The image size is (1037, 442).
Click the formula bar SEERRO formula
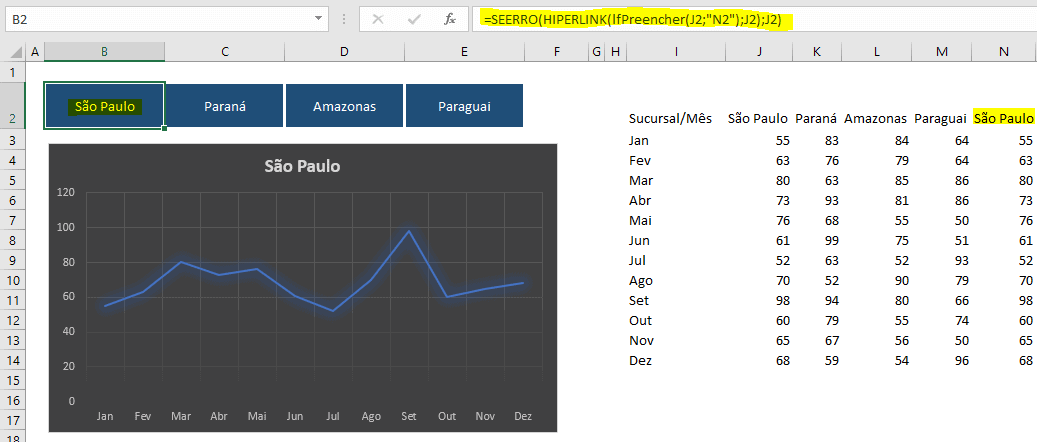pyautogui.click(x=632, y=20)
